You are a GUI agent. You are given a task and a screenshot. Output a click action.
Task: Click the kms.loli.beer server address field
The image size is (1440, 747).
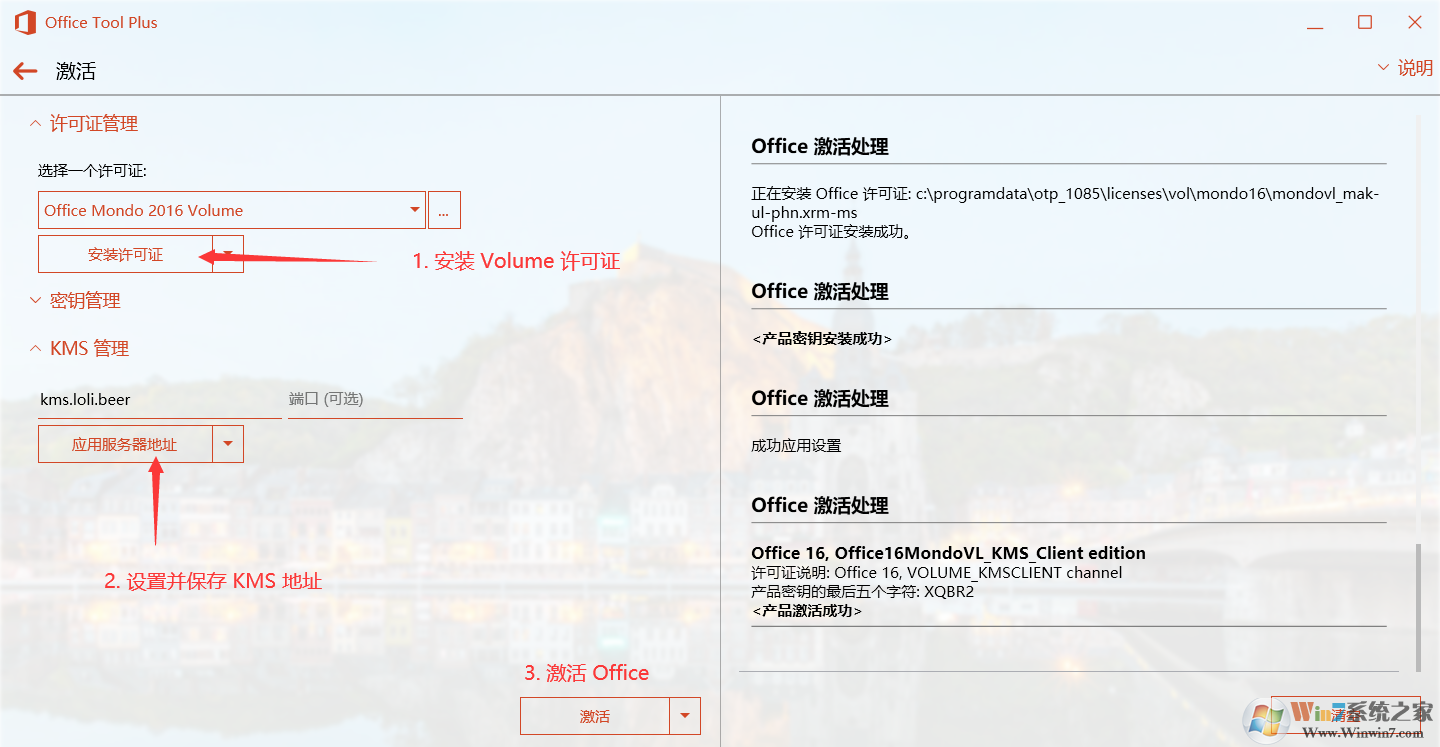[x=150, y=399]
